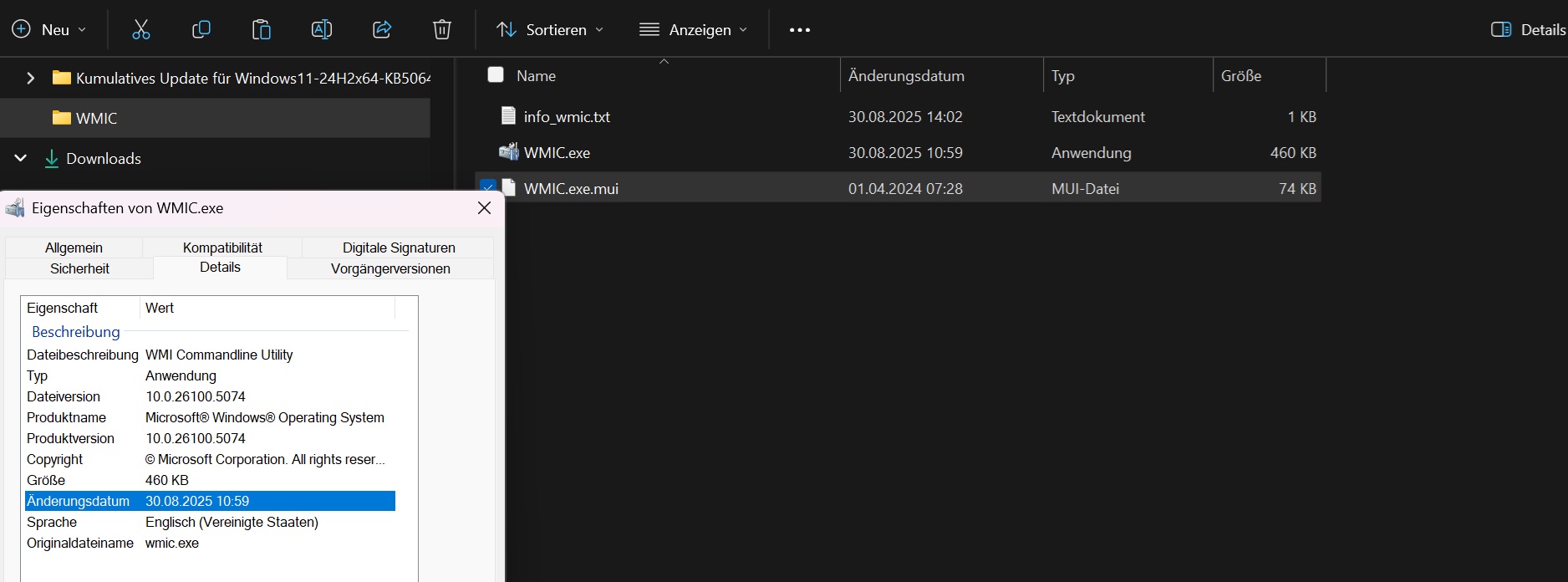Image resolution: width=1568 pixels, height=582 pixels.
Task: Click the properties dialog title bar icon
Action: pos(15,208)
